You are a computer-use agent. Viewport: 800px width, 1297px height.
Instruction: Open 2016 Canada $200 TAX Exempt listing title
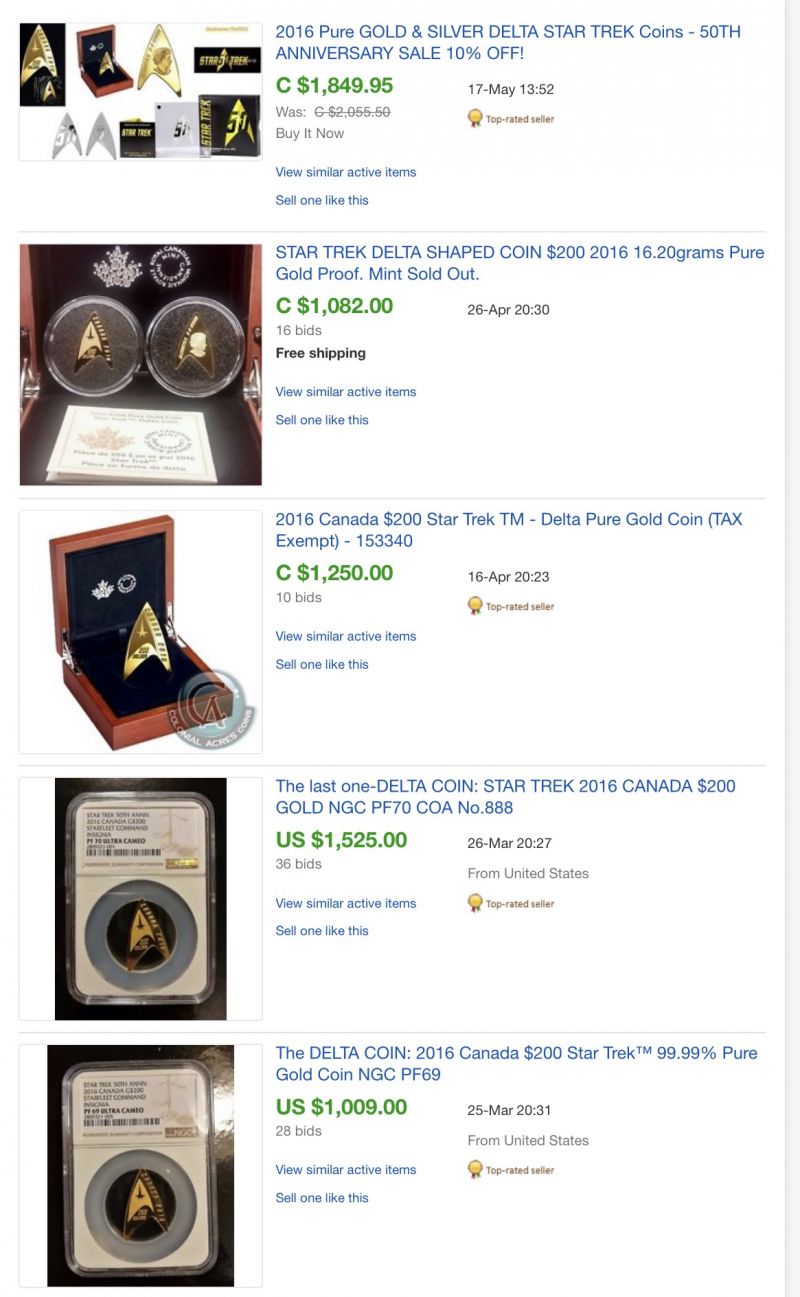[509, 530]
